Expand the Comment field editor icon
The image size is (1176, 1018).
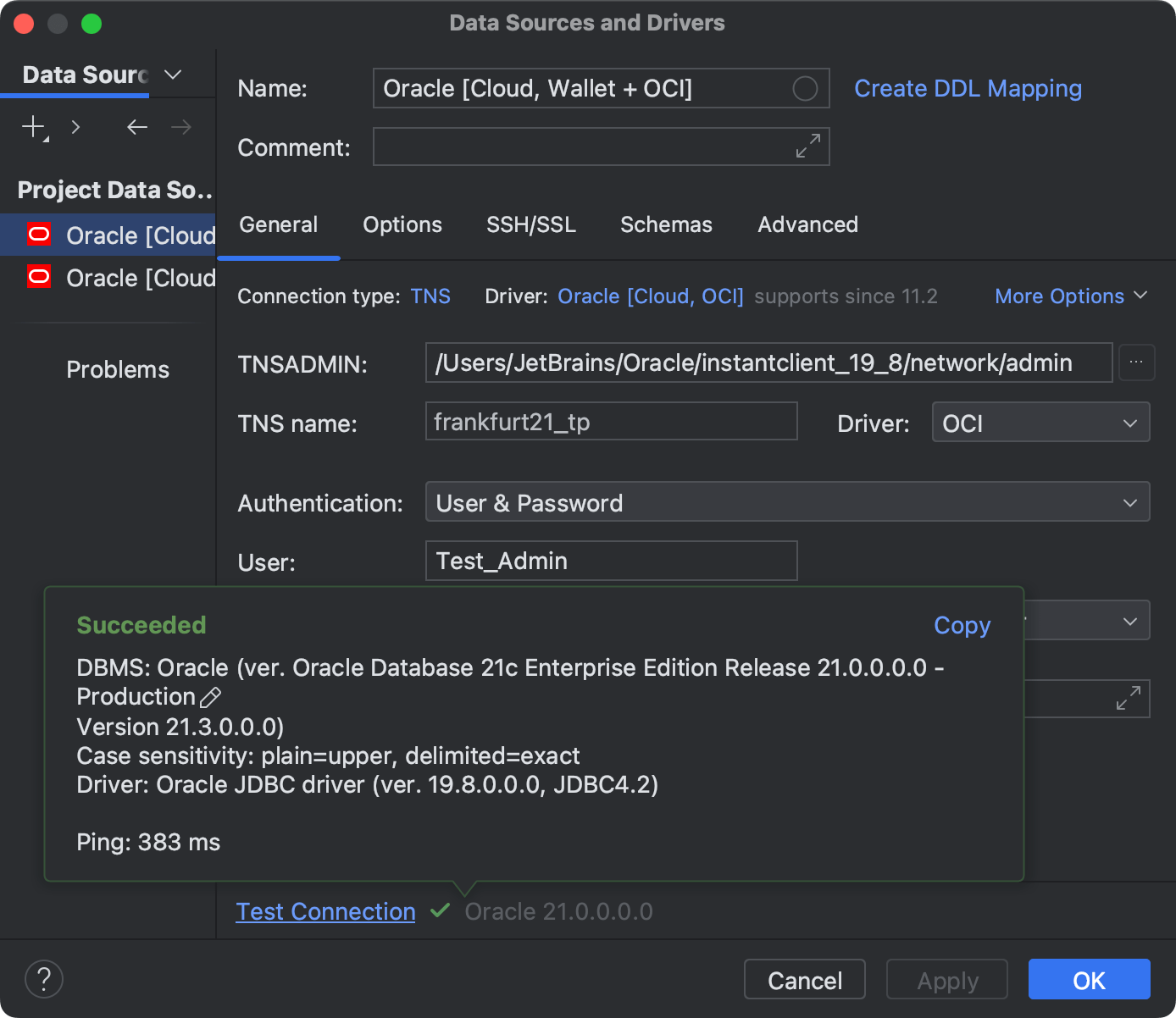pos(807,146)
